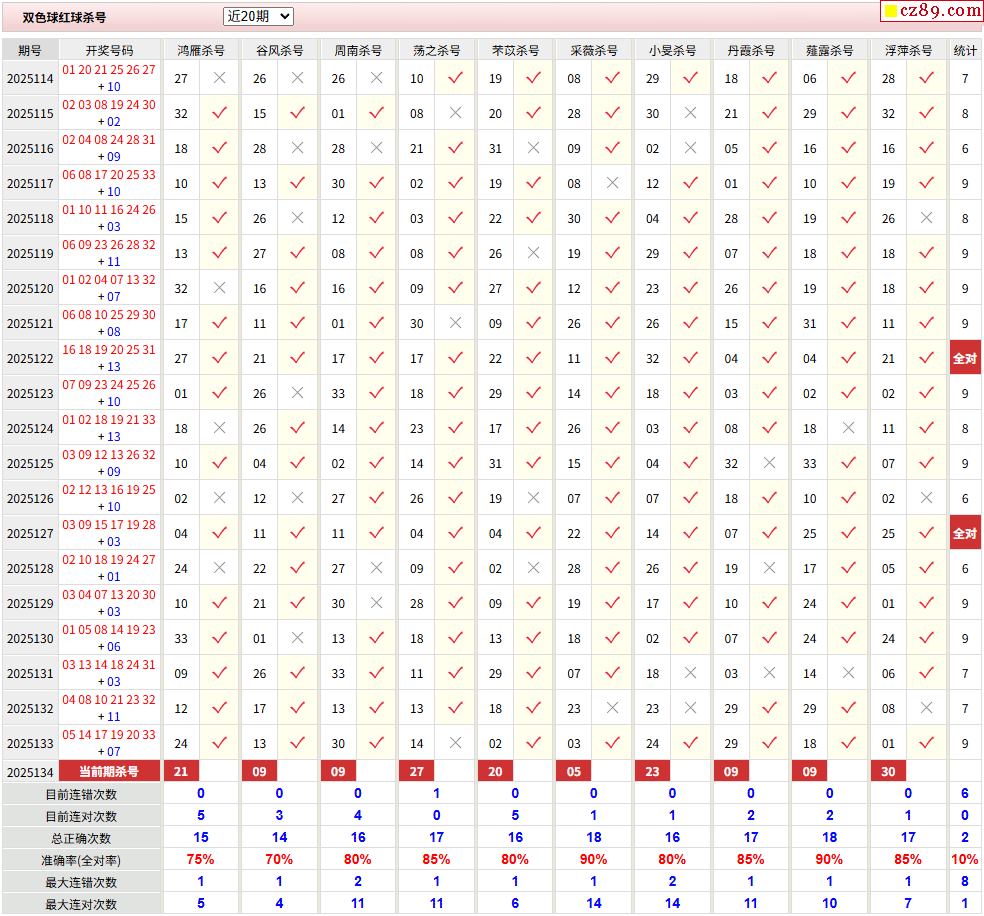Click the cross mark for 荡之杀号 in row 2025115
The width and height of the screenshot is (984, 916).
pos(455,113)
